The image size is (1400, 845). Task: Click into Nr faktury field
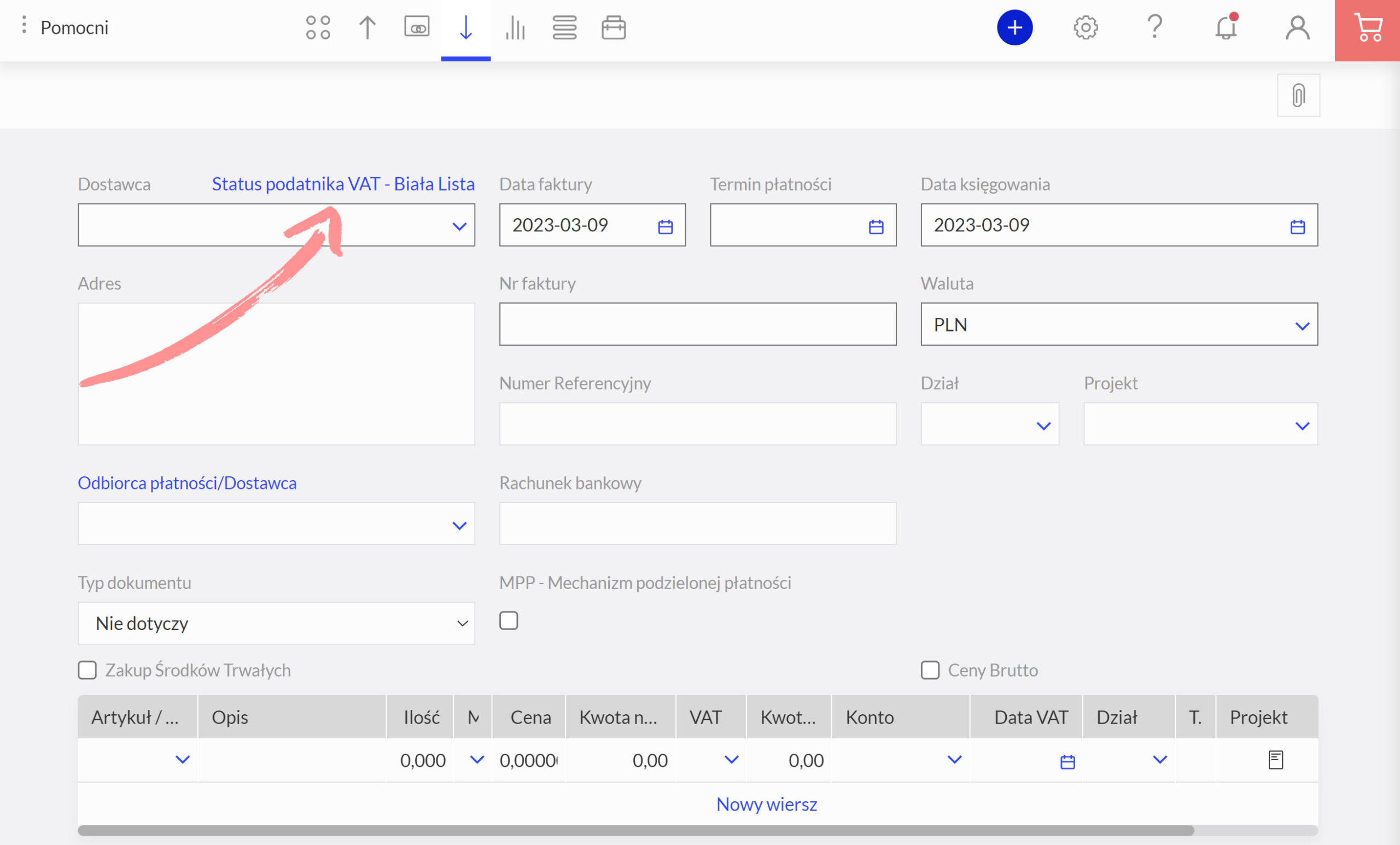[x=698, y=324]
